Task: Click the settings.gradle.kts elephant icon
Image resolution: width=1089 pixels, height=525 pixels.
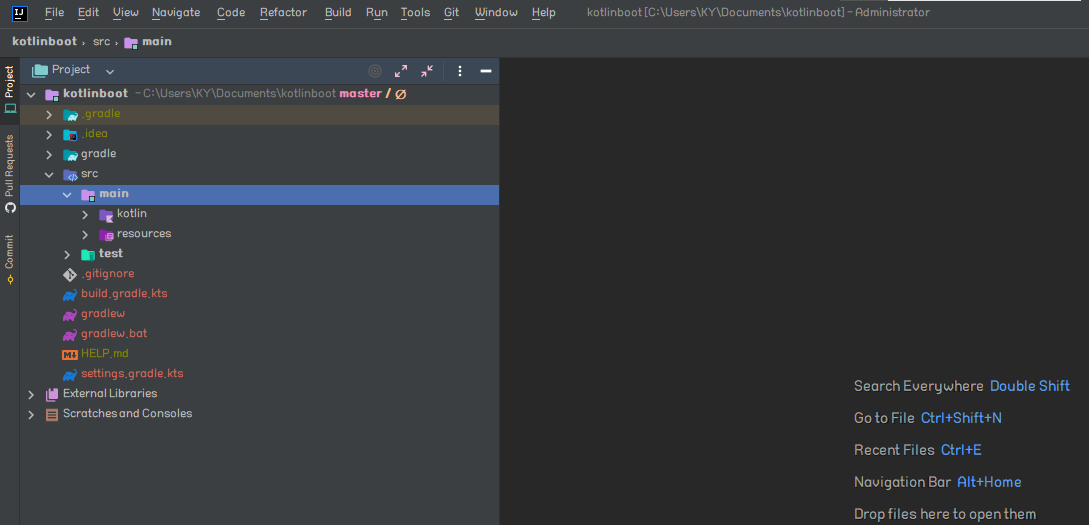Action: [x=69, y=374]
